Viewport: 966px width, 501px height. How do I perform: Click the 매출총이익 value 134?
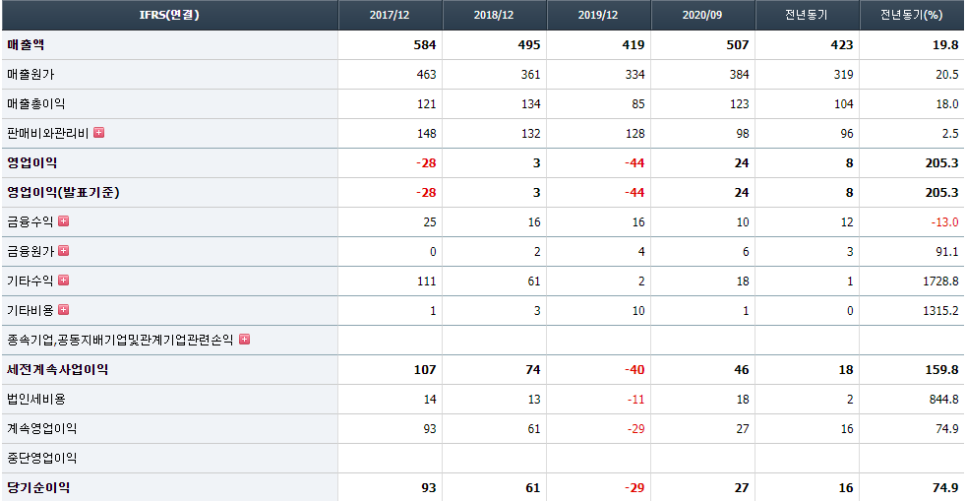pyautogui.click(x=530, y=104)
